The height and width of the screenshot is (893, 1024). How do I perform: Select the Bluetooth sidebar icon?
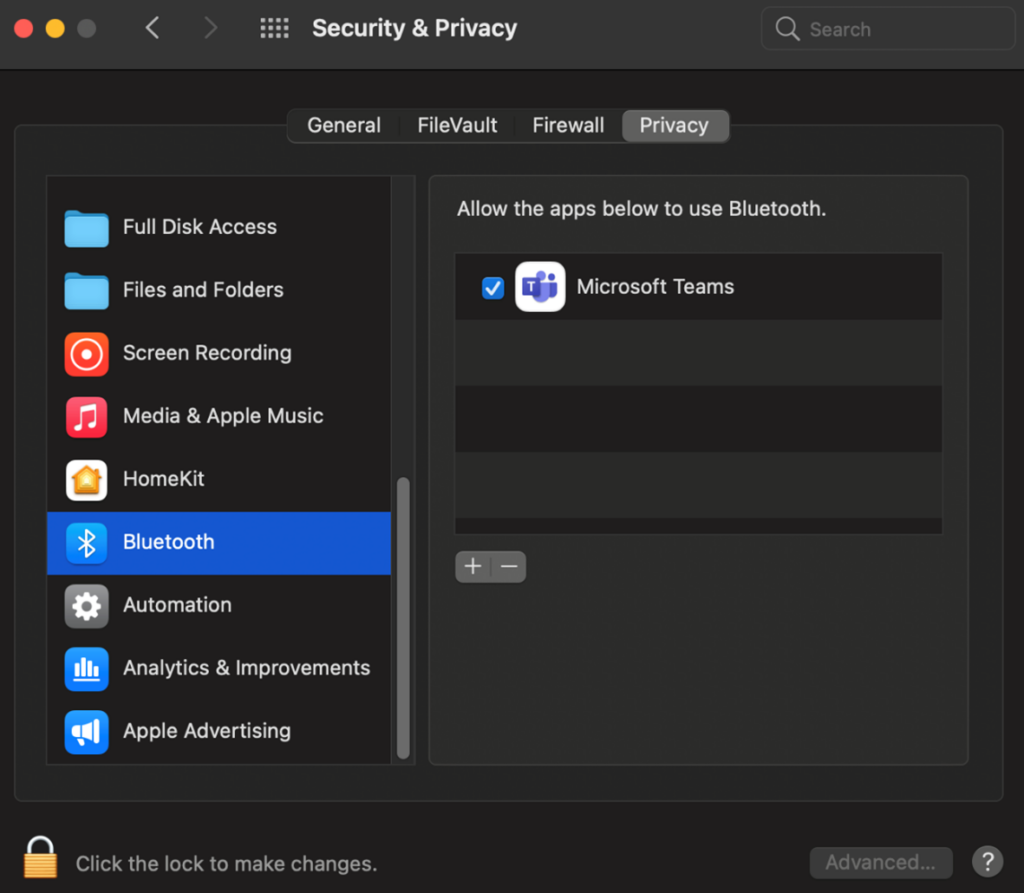click(87, 543)
